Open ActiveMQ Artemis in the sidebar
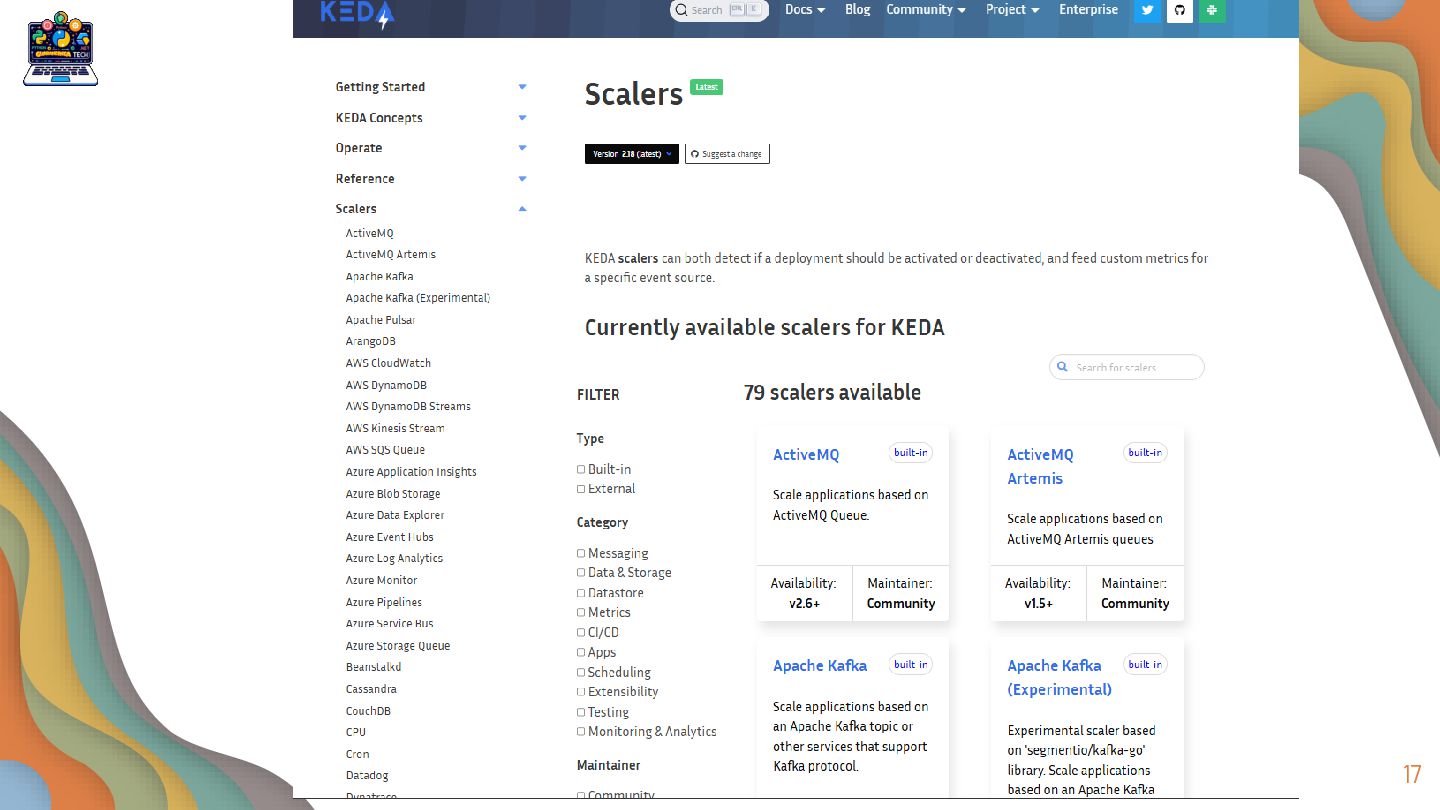Screen dimensions: 1440x810 [390, 255]
